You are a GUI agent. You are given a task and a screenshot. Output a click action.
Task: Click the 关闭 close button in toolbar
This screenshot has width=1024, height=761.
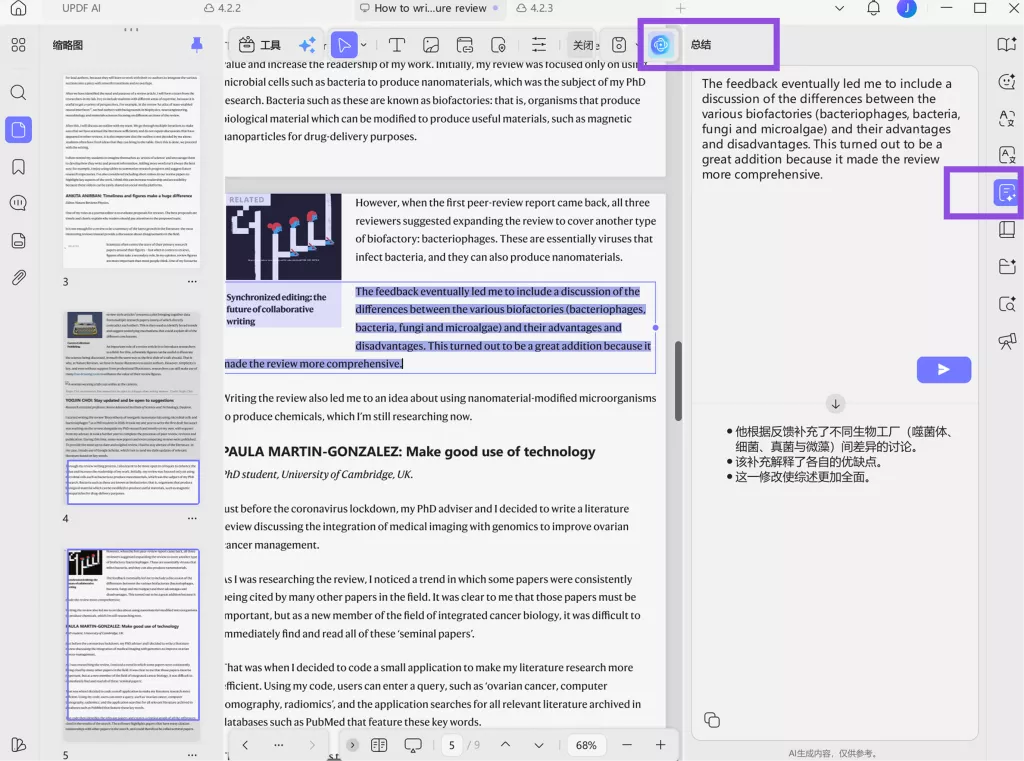pyautogui.click(x=583, y=44)
